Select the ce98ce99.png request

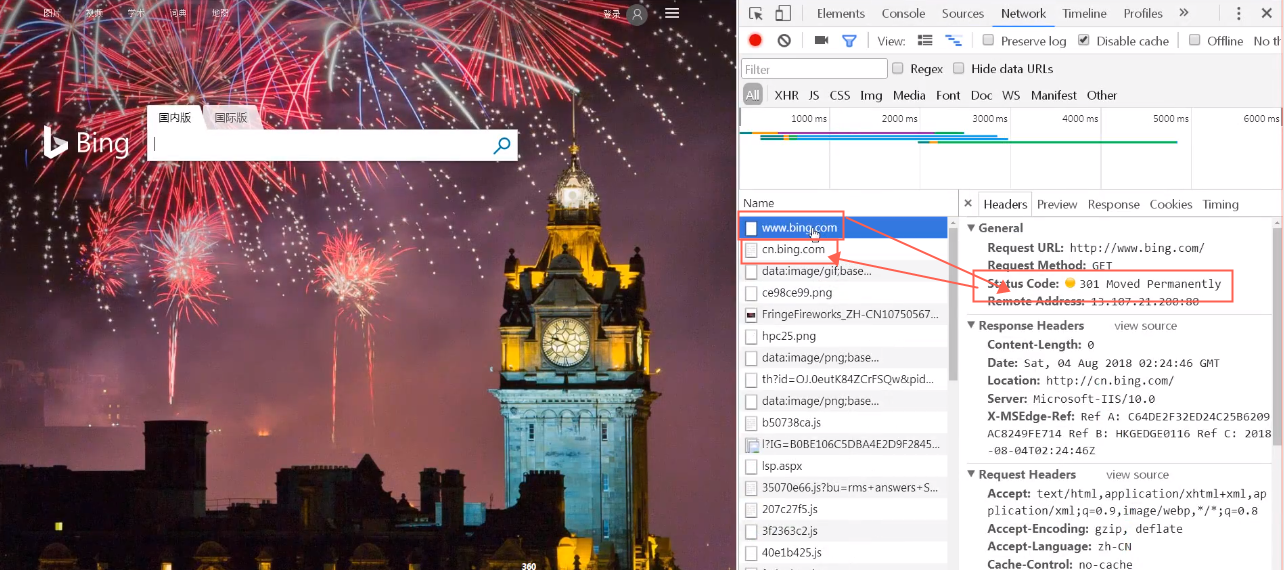pyautogui.click(x=843, y=293)
